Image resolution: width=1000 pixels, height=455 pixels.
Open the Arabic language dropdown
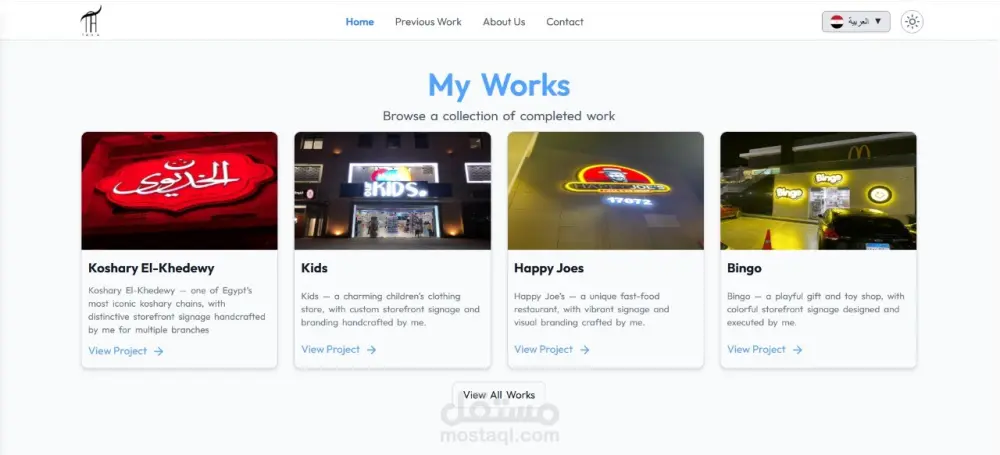856,22
